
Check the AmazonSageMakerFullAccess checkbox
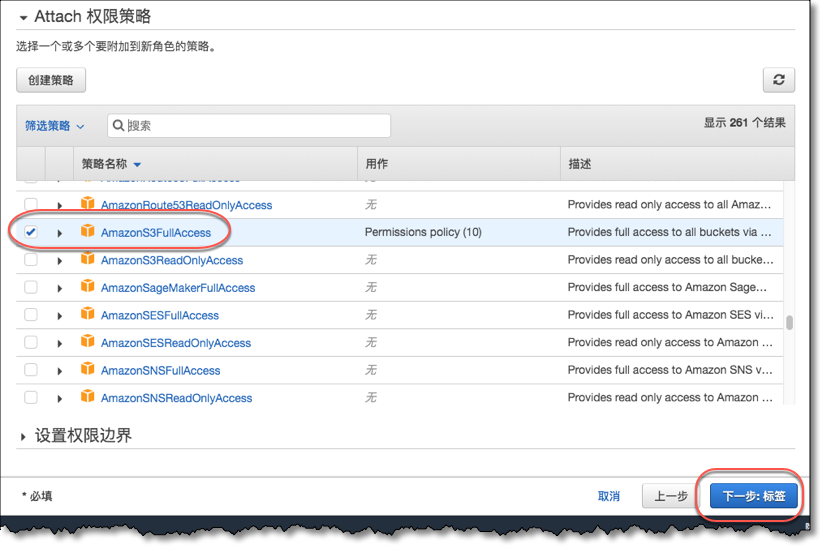click(x=31, y=287)
